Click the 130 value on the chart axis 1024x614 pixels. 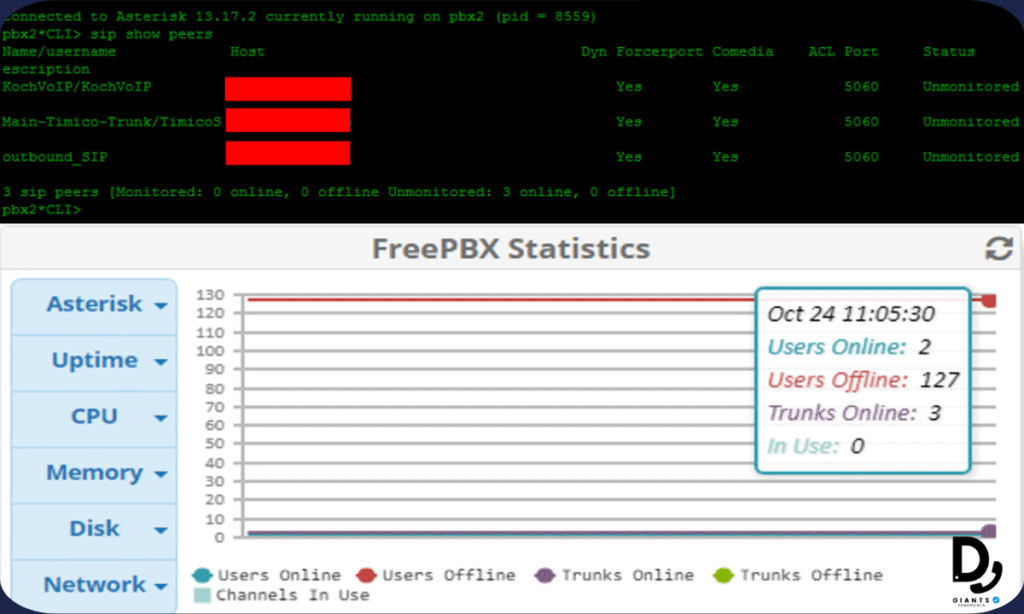(x=210, y=295)
